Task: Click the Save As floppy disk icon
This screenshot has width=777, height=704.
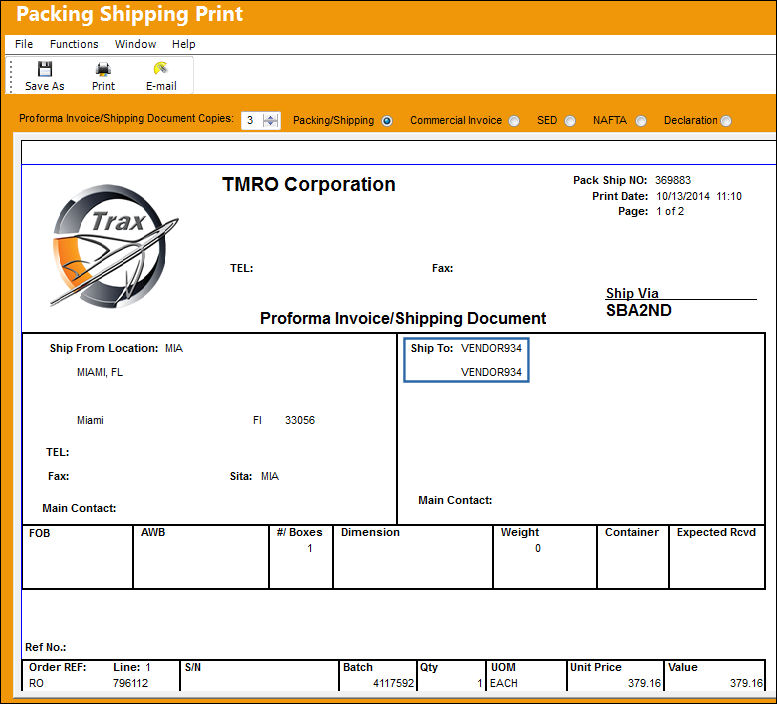Action: tap(45, 68)
